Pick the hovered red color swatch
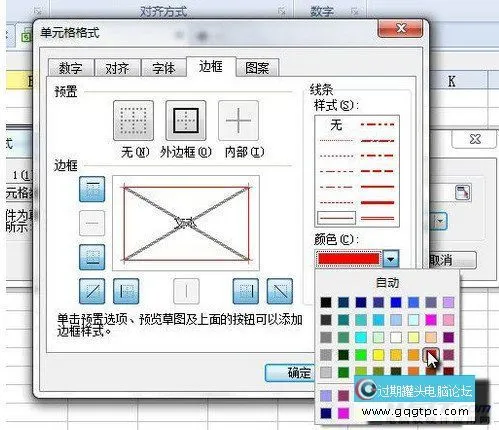The image size is (499, 430). coord(431,355)
